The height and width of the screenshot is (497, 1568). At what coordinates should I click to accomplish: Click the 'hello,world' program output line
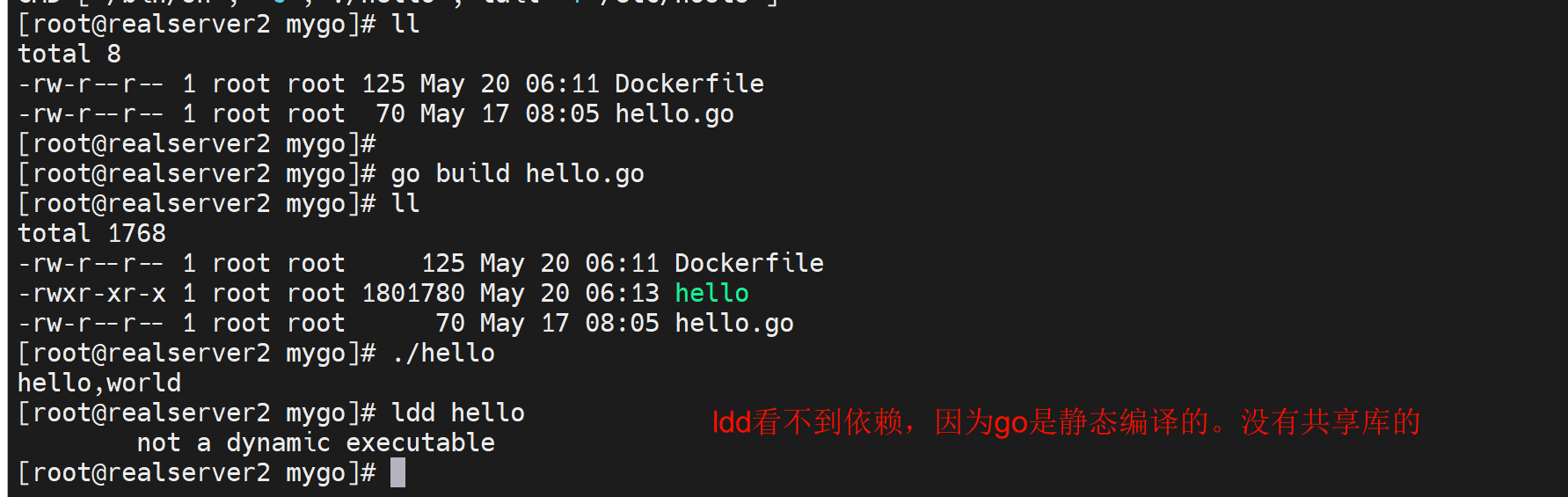tap(99, 383)
